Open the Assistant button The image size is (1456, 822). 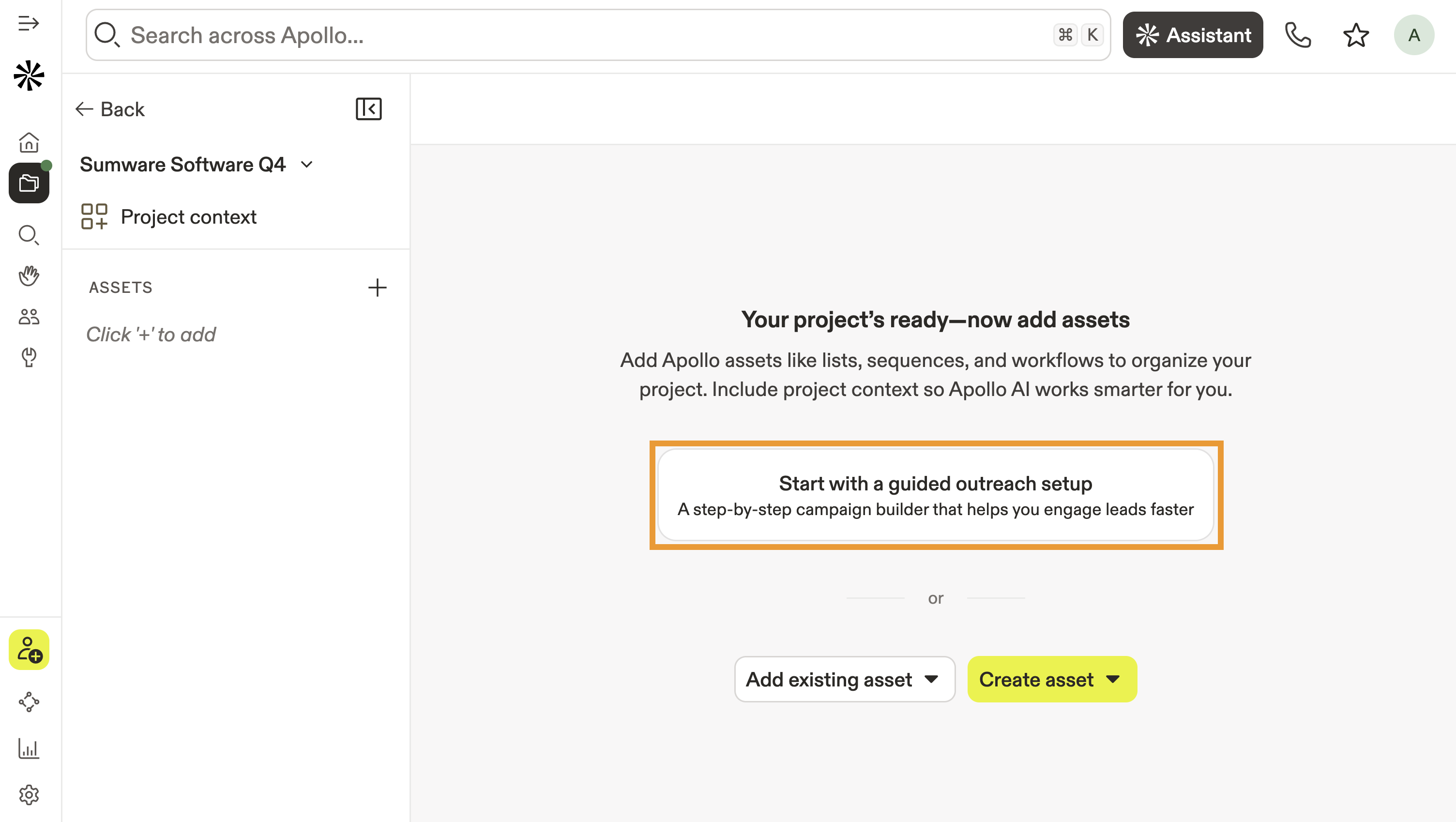[1193, 35]
